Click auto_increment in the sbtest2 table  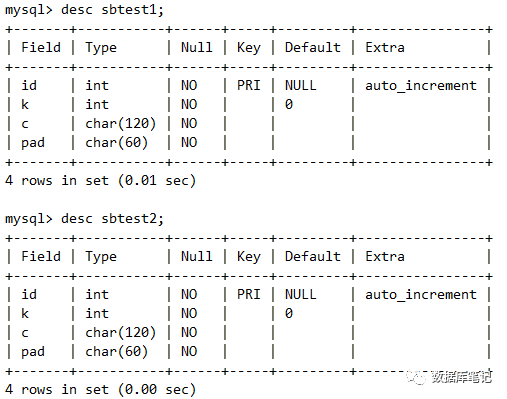click(421, 295)
